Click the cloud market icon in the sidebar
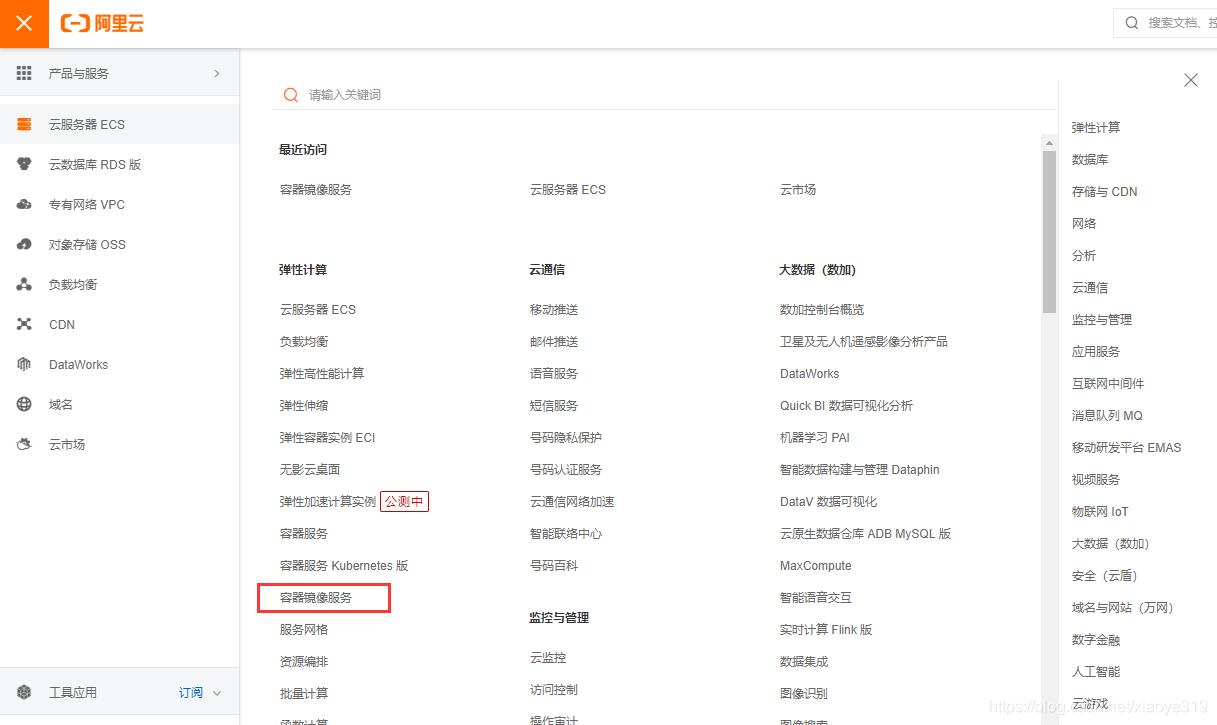Screen dimensions: 1217x725 point(24,444)
